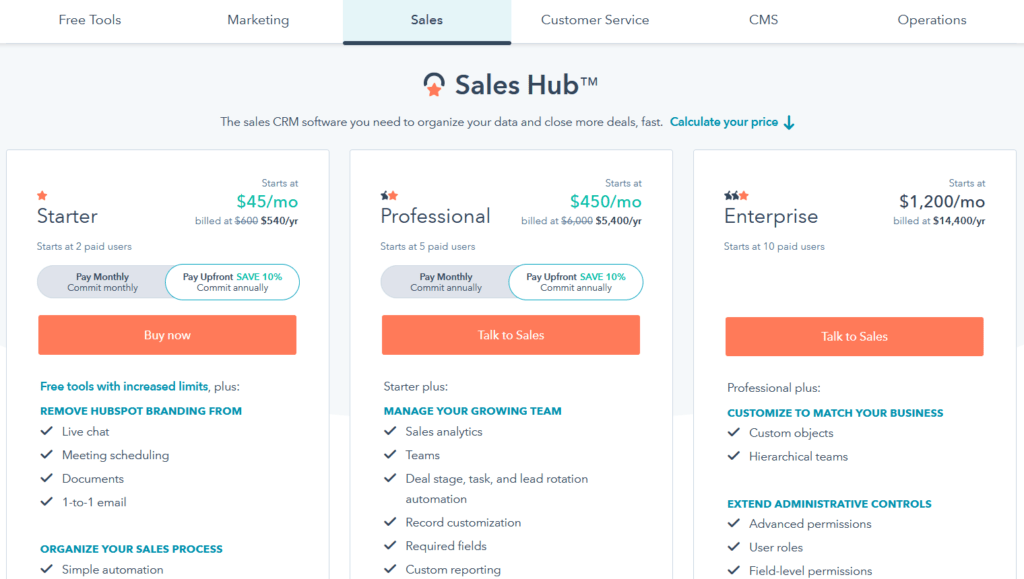Click the Starts at 10 paid users text

point(774,246)
